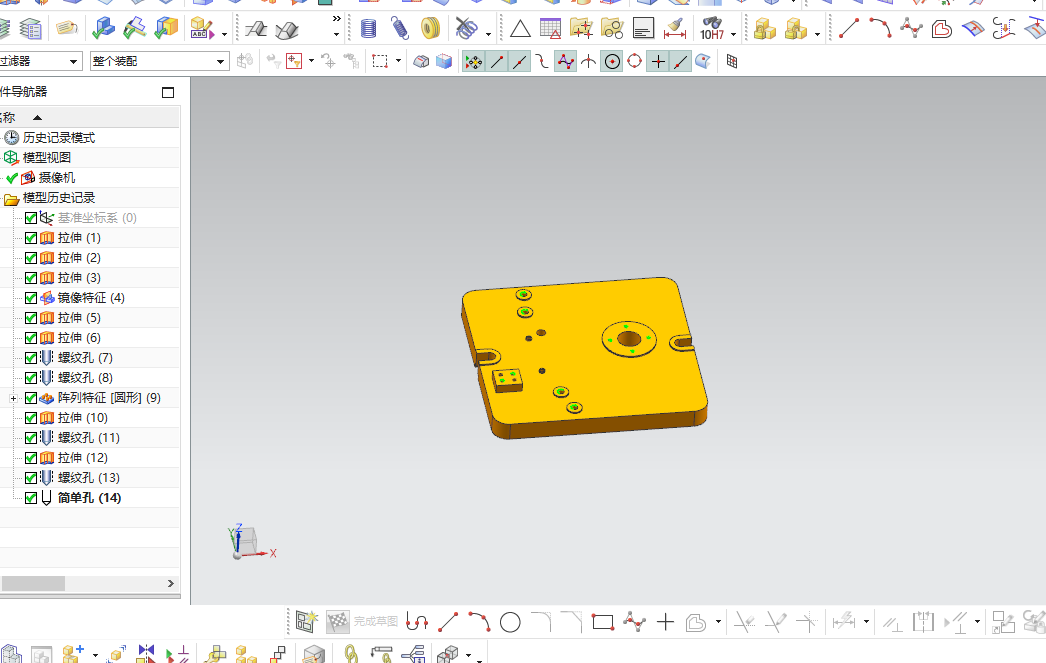Uncheck the 阵列特征 [圆形] (9) checkbox
The width and height of the screenshot is (1046, 663).
pyautogui.click(x=31, y=398)
